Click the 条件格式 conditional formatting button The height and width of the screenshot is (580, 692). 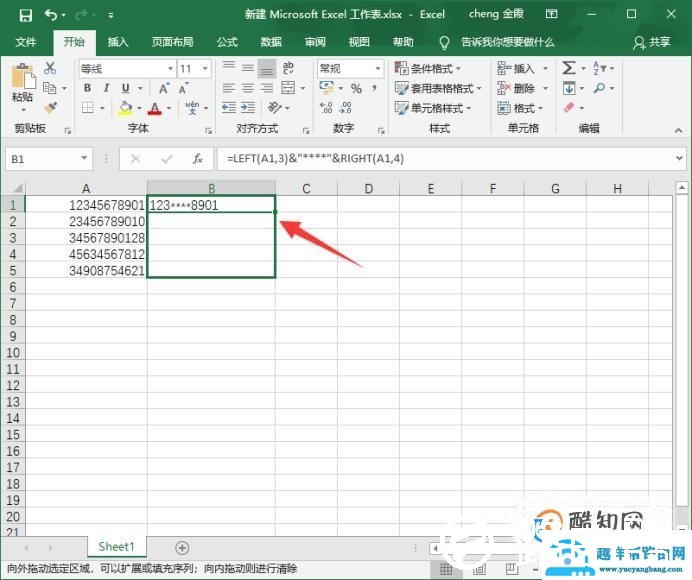(x=438, y=68)
